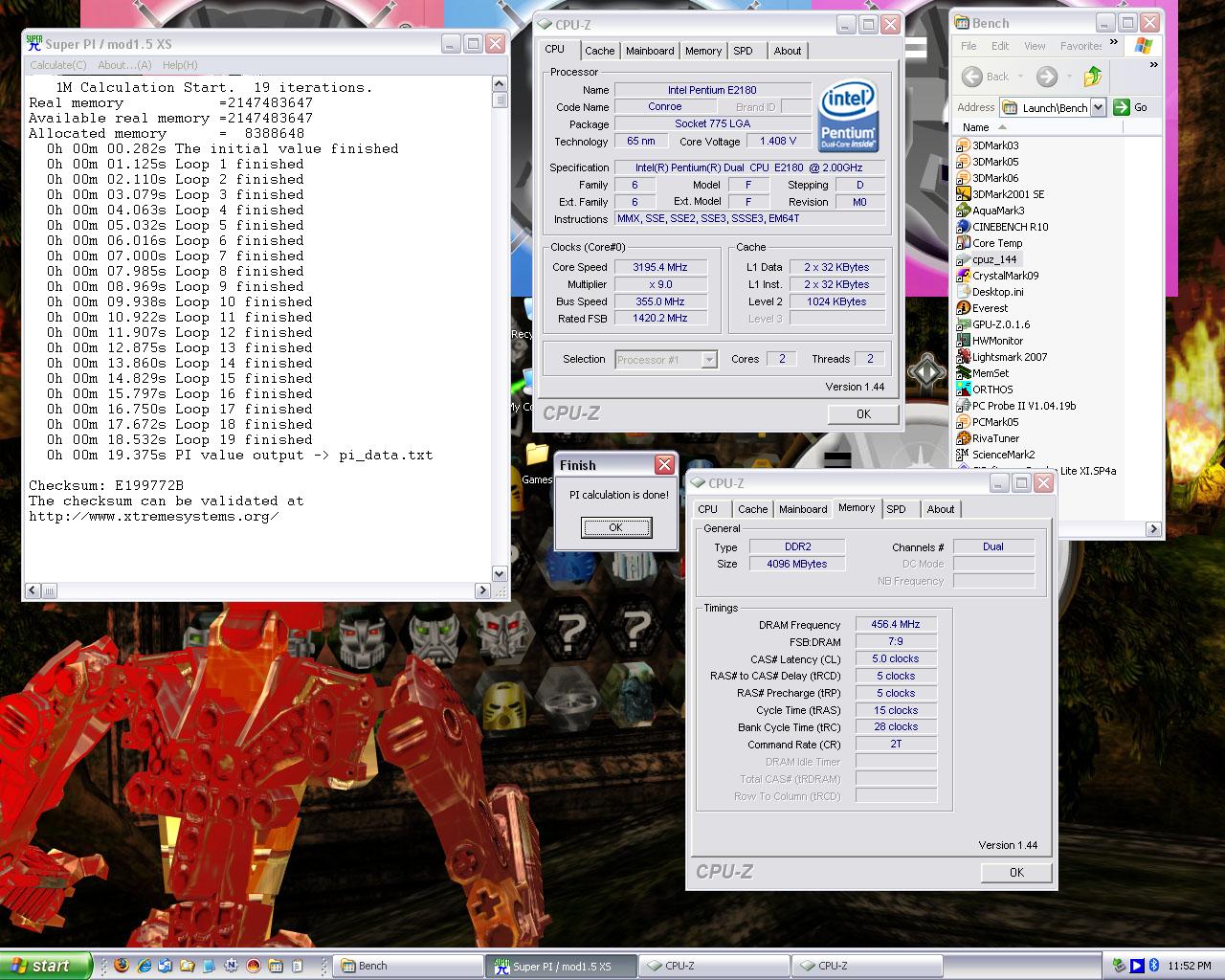
Task: Select the PCMark05 shortcut icon
Action: point(964,422)
